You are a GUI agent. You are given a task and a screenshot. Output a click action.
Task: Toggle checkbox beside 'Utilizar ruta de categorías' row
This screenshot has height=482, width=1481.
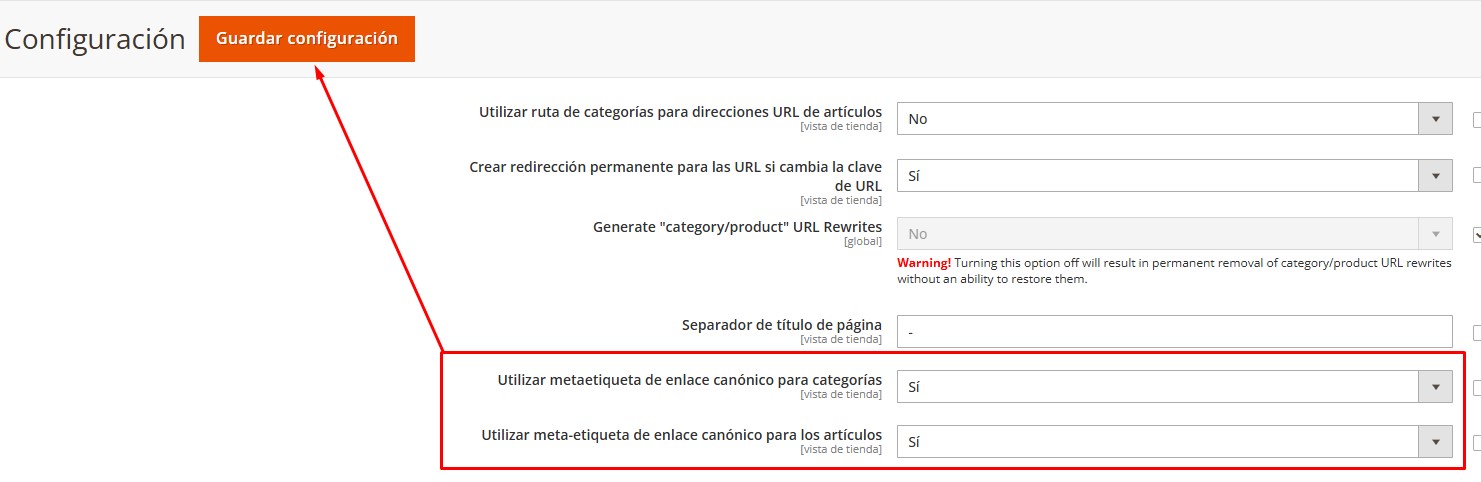tap(1477, 120)
